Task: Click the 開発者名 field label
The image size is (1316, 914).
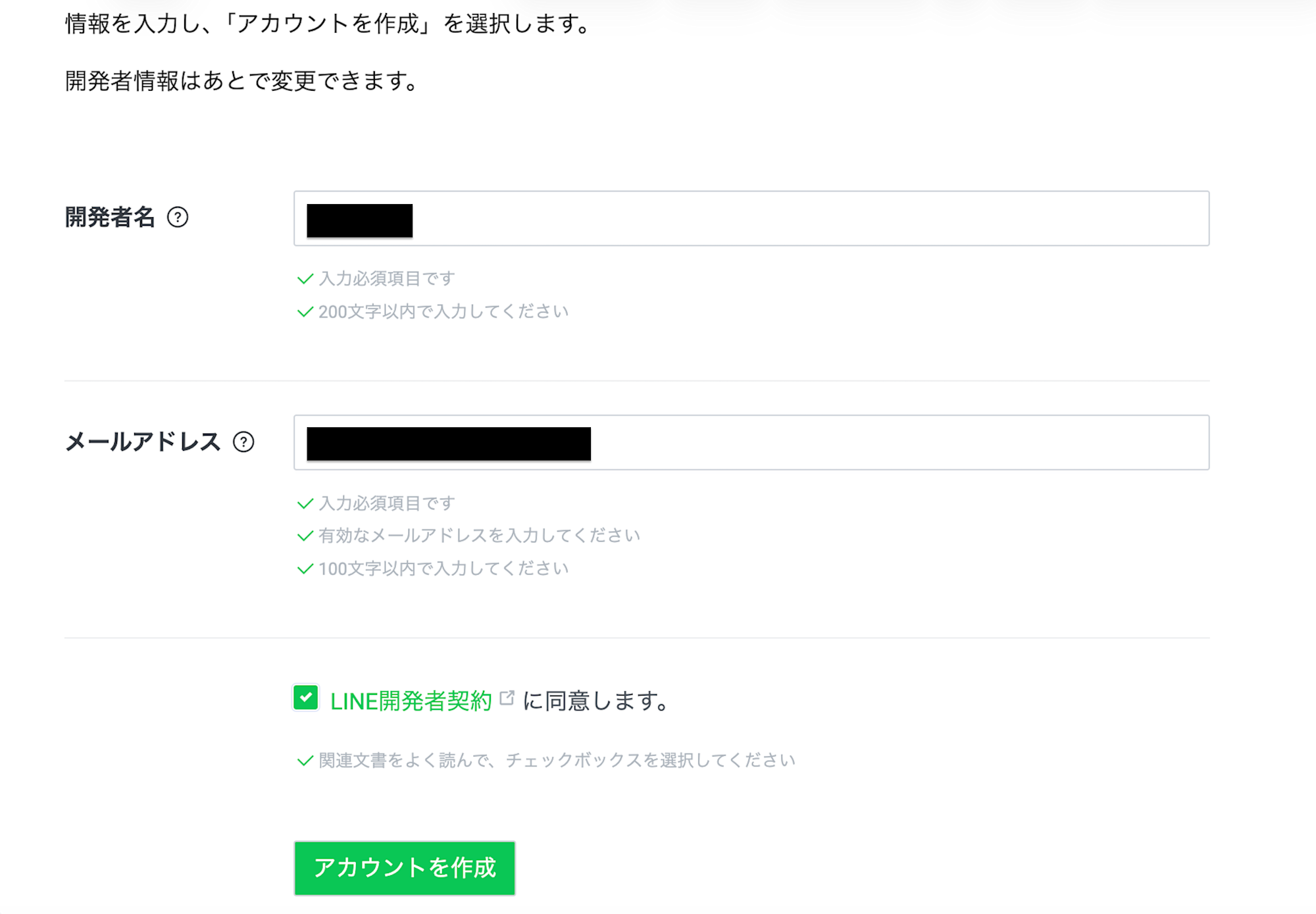Action: (x=111, y=217)
